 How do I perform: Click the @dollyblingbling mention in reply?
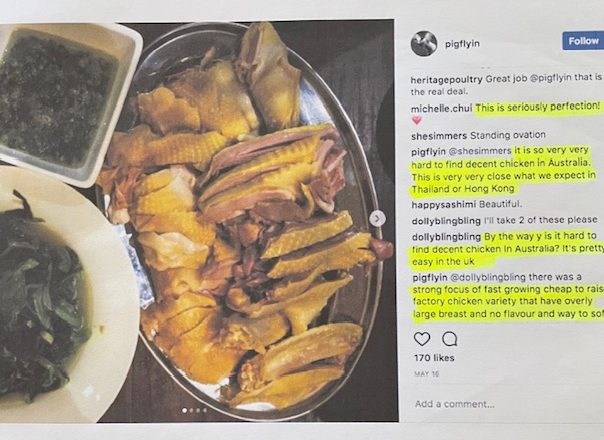[487, 277]
